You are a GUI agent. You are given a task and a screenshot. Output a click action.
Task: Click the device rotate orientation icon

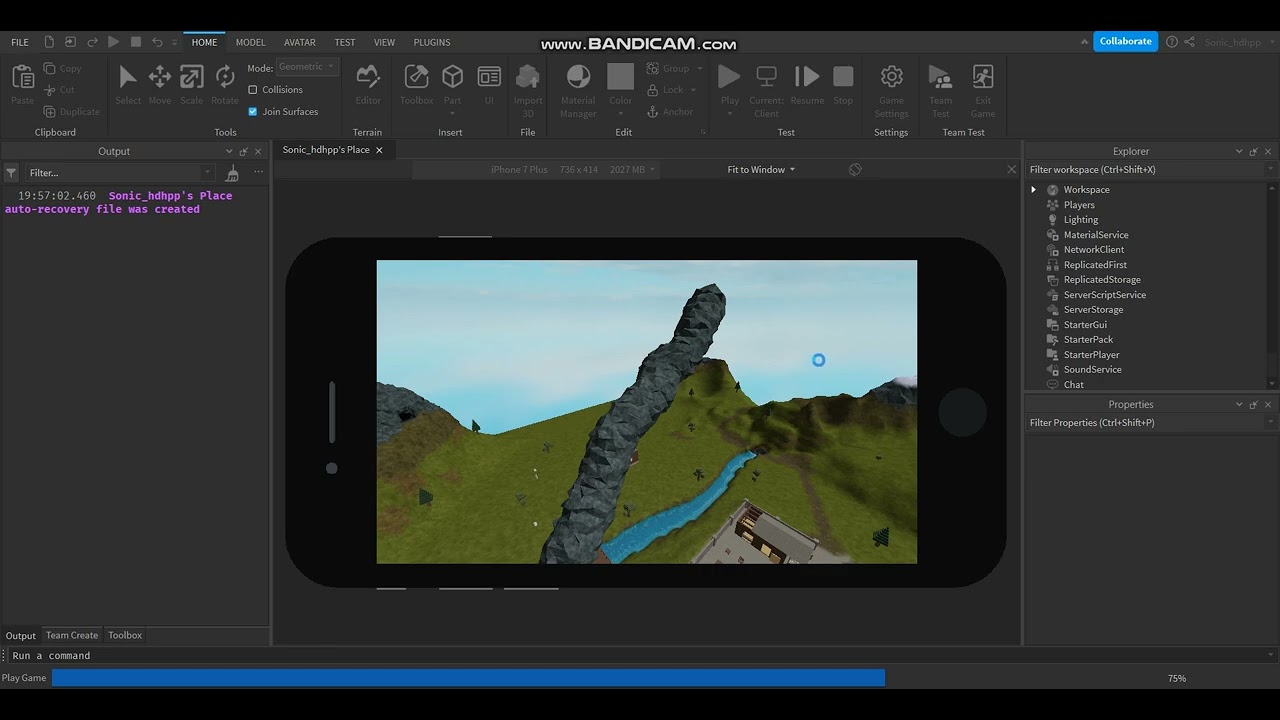tap(855, 170)
